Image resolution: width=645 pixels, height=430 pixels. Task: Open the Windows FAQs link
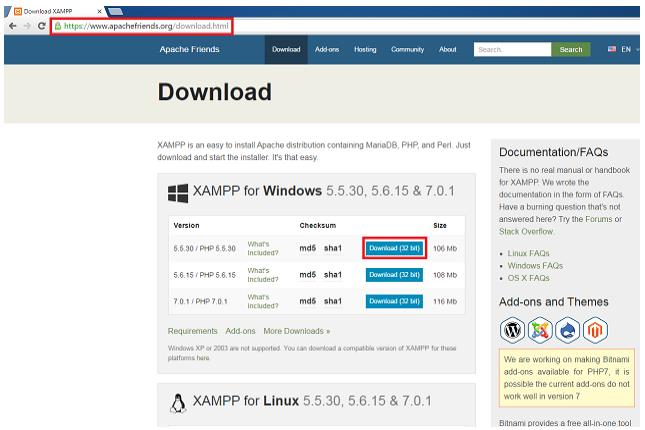click(535, 265)
